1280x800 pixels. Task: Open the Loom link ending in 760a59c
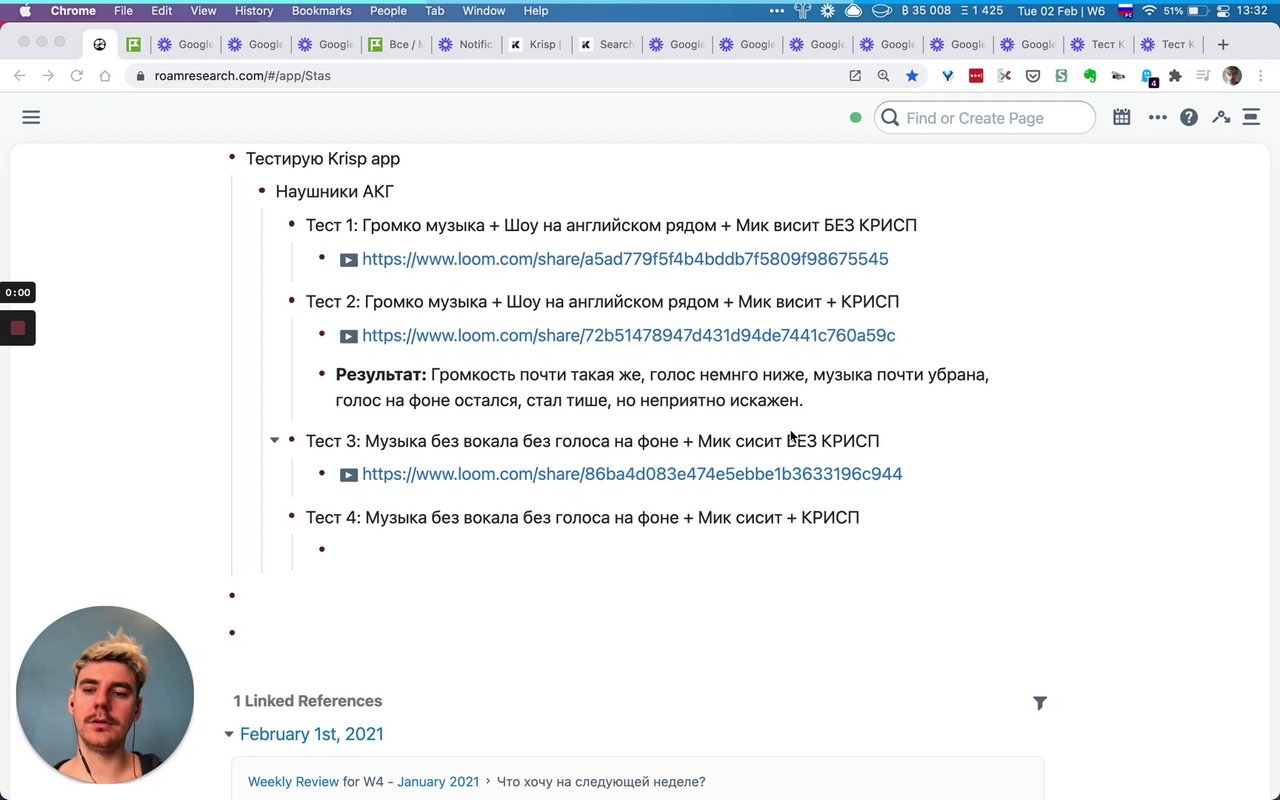coord(628,336)
